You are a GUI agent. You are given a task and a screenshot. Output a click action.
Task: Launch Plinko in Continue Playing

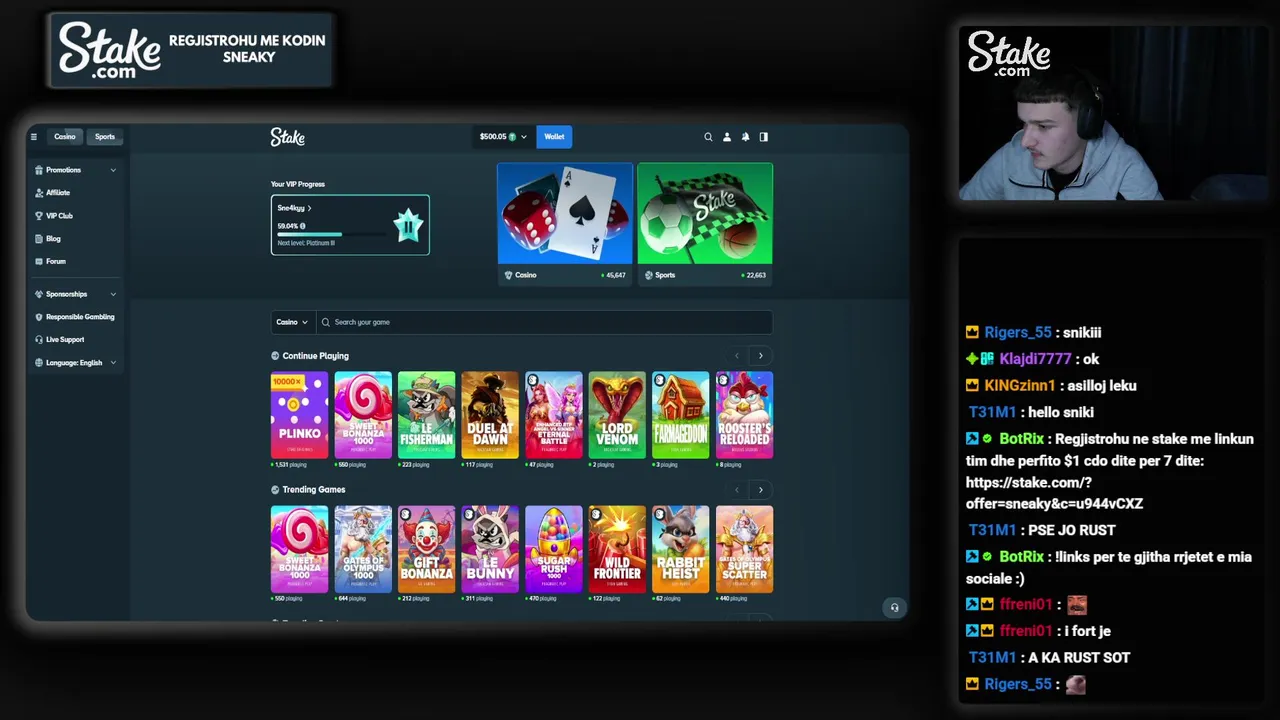point(299,415)
